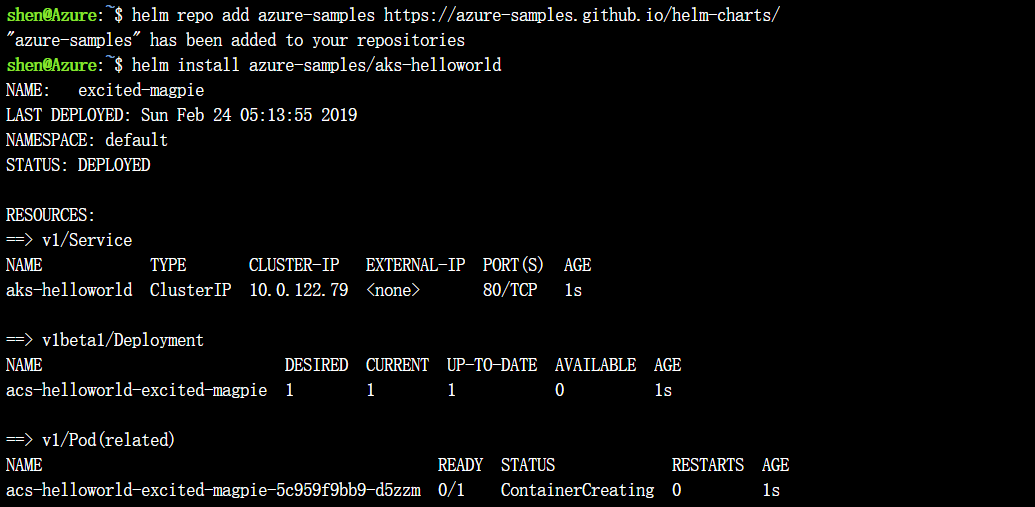Viewport: 1035px width, 507px height.
Task: Click the text "azure-samples/aks-helloworld" in install command
Action: pyautogui.click(x=375, y=65)
